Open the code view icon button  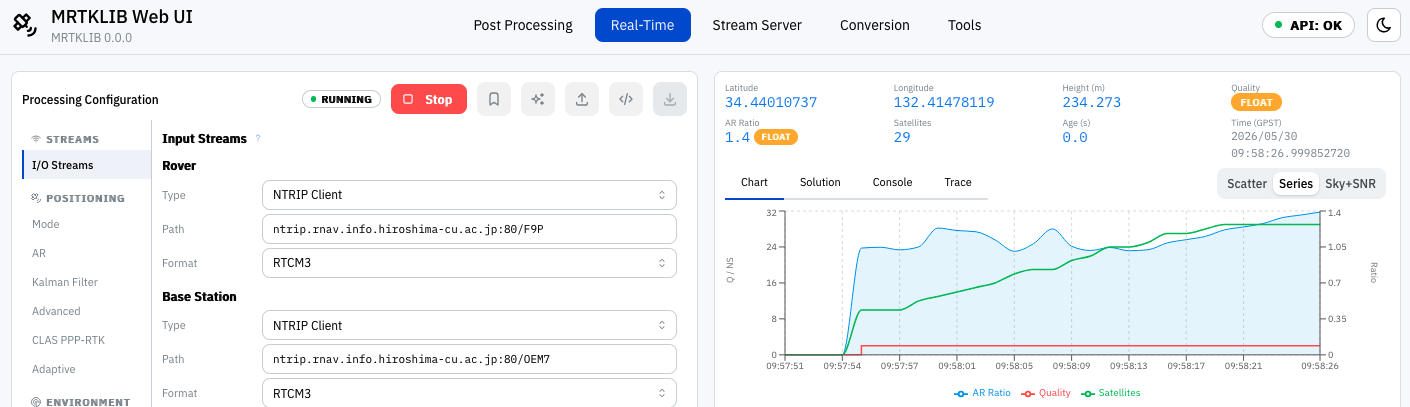pyautogui.click(x=626, y=99)
